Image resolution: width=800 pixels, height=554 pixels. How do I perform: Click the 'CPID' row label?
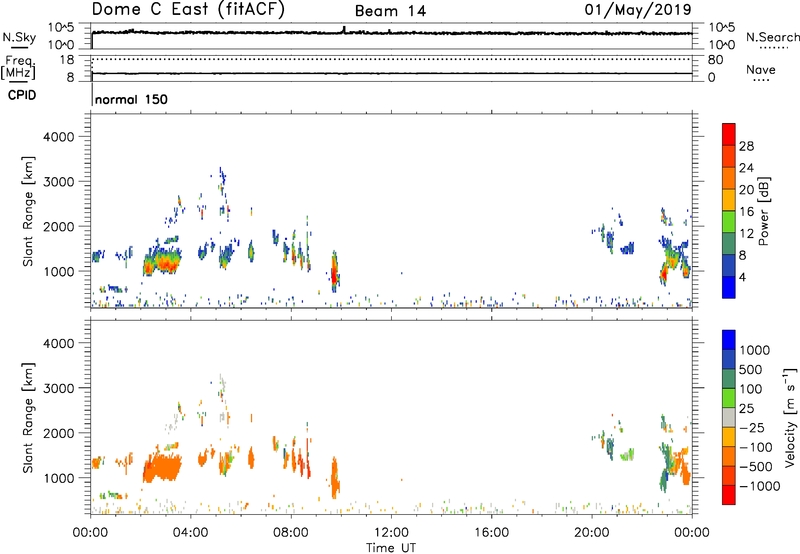pyautogui.click(x=22, y=95)
